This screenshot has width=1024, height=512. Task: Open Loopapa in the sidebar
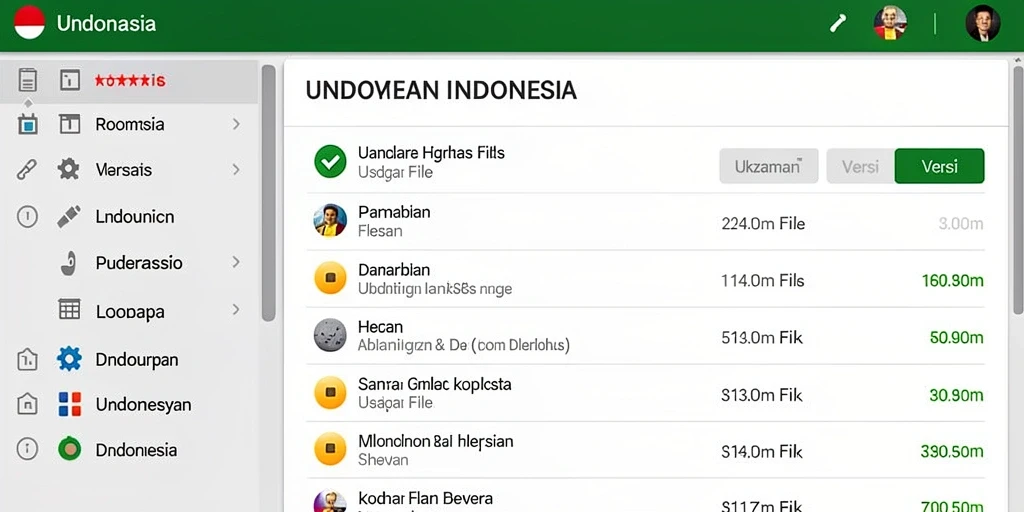point(129,310)
